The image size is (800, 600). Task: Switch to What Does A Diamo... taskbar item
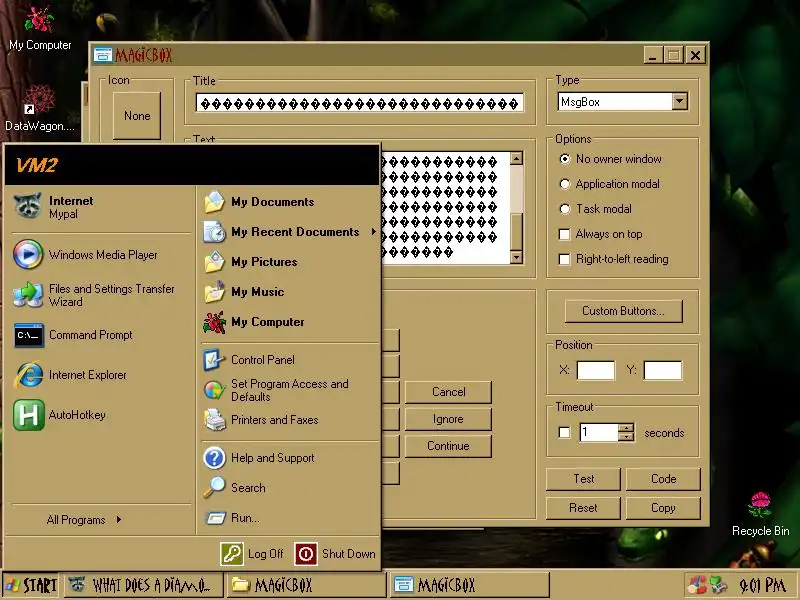point(144,585)
